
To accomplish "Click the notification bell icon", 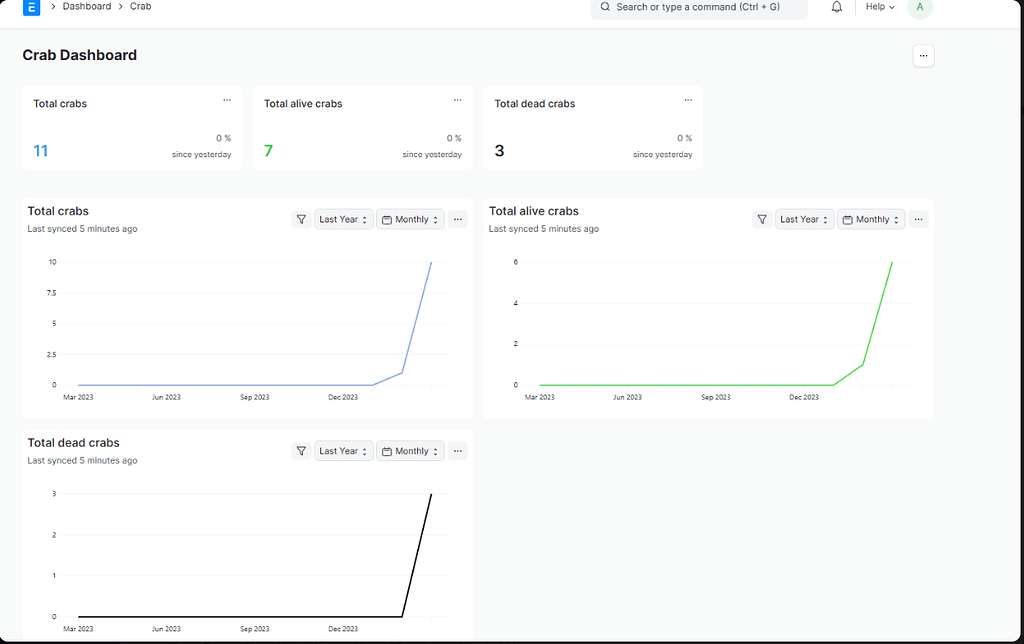I will 836,7.
